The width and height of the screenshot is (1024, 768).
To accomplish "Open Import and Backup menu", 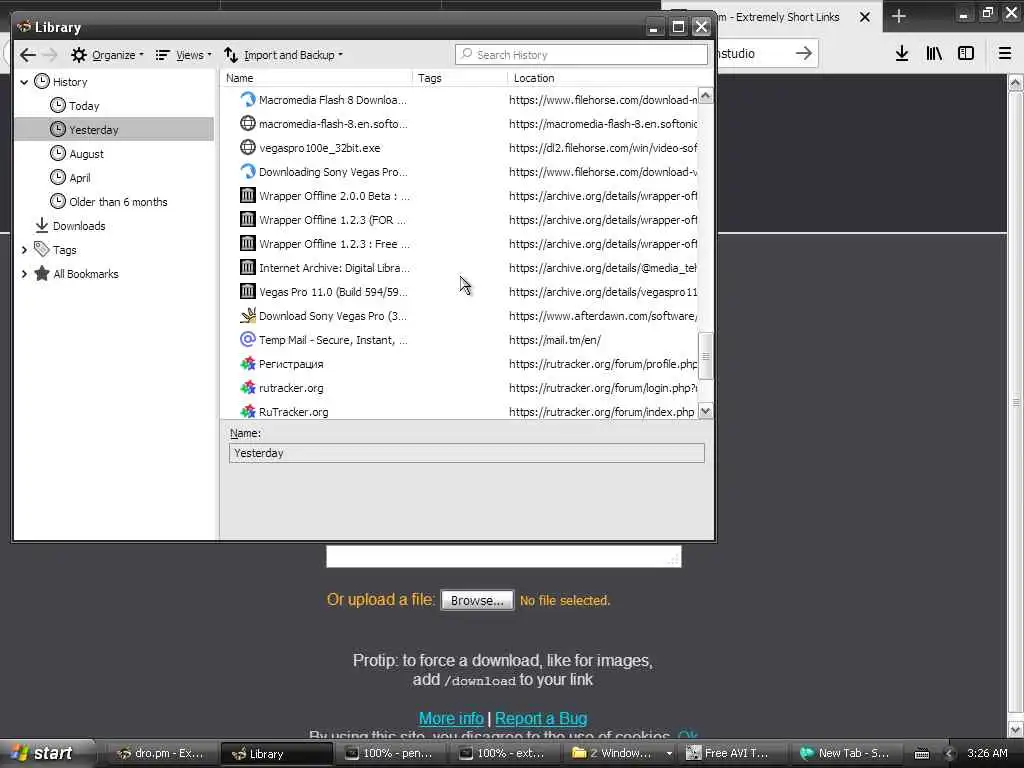I will coord(283,55).
